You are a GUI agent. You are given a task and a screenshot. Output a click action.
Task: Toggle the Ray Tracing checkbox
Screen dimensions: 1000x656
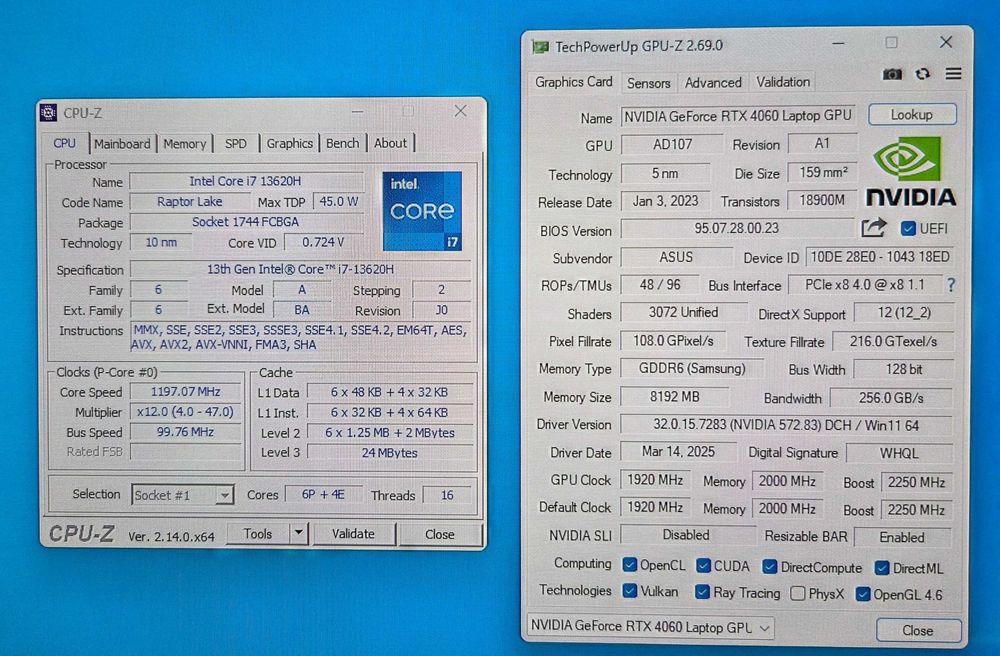point(702,592)
